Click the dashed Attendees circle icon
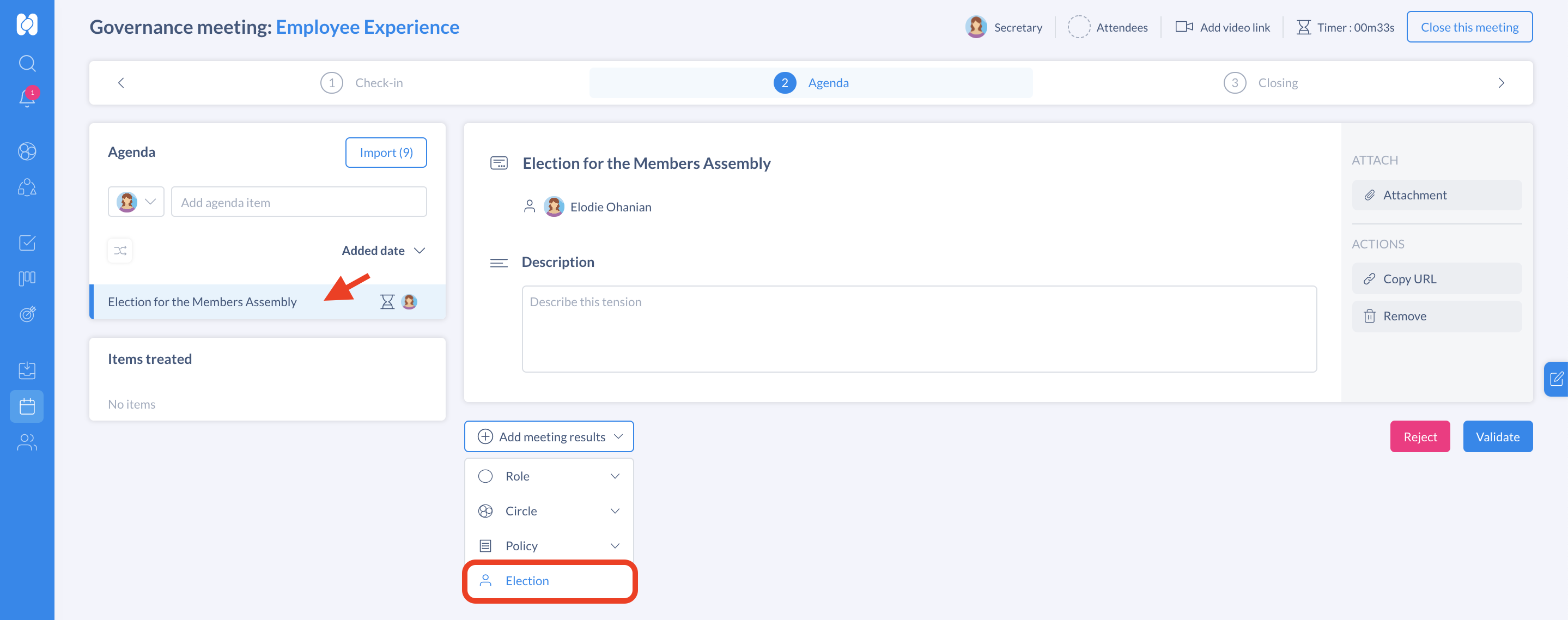The image size is (1568, 620). coord(1078,27)
